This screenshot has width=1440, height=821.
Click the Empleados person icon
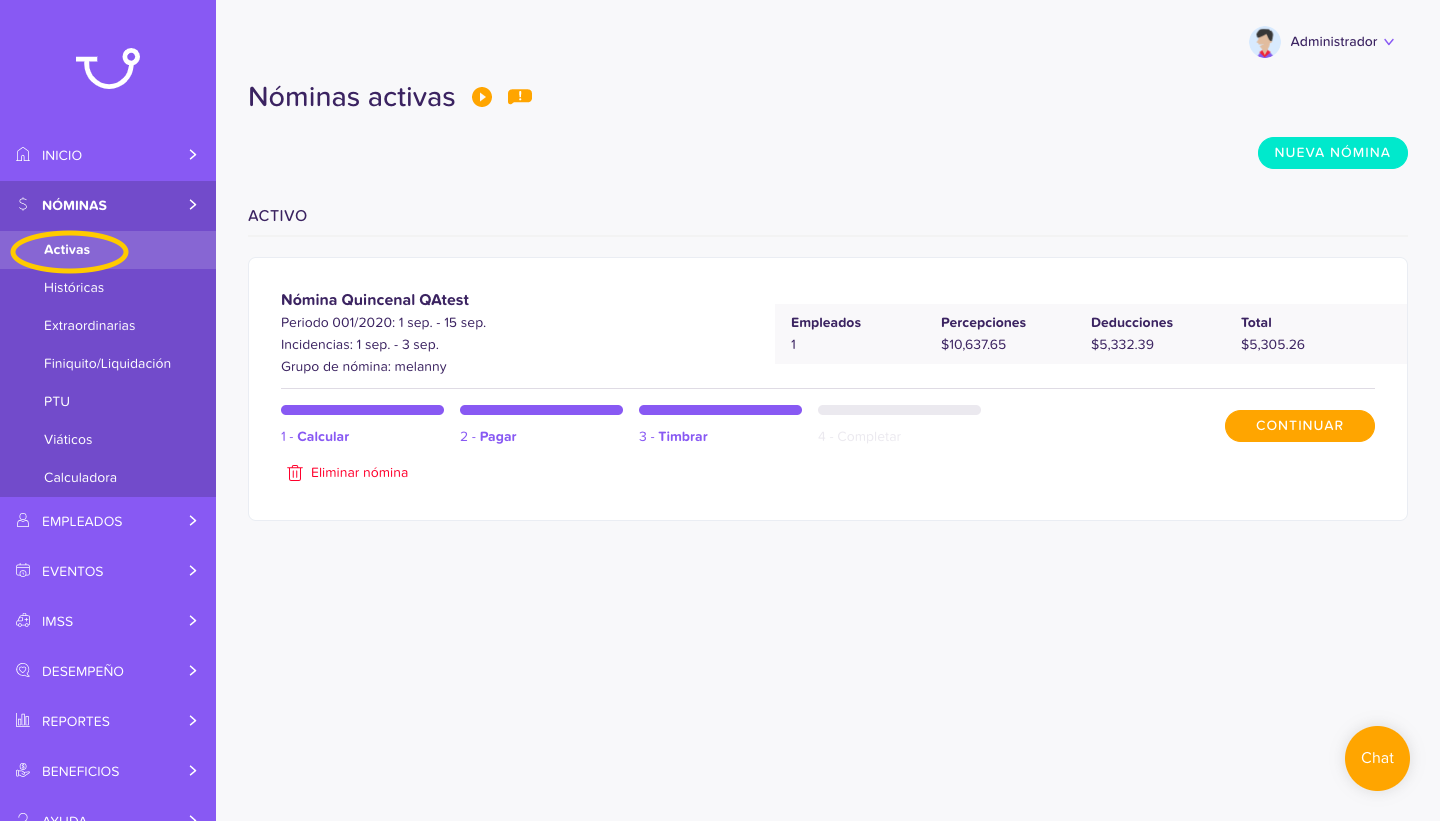point(24,521)
